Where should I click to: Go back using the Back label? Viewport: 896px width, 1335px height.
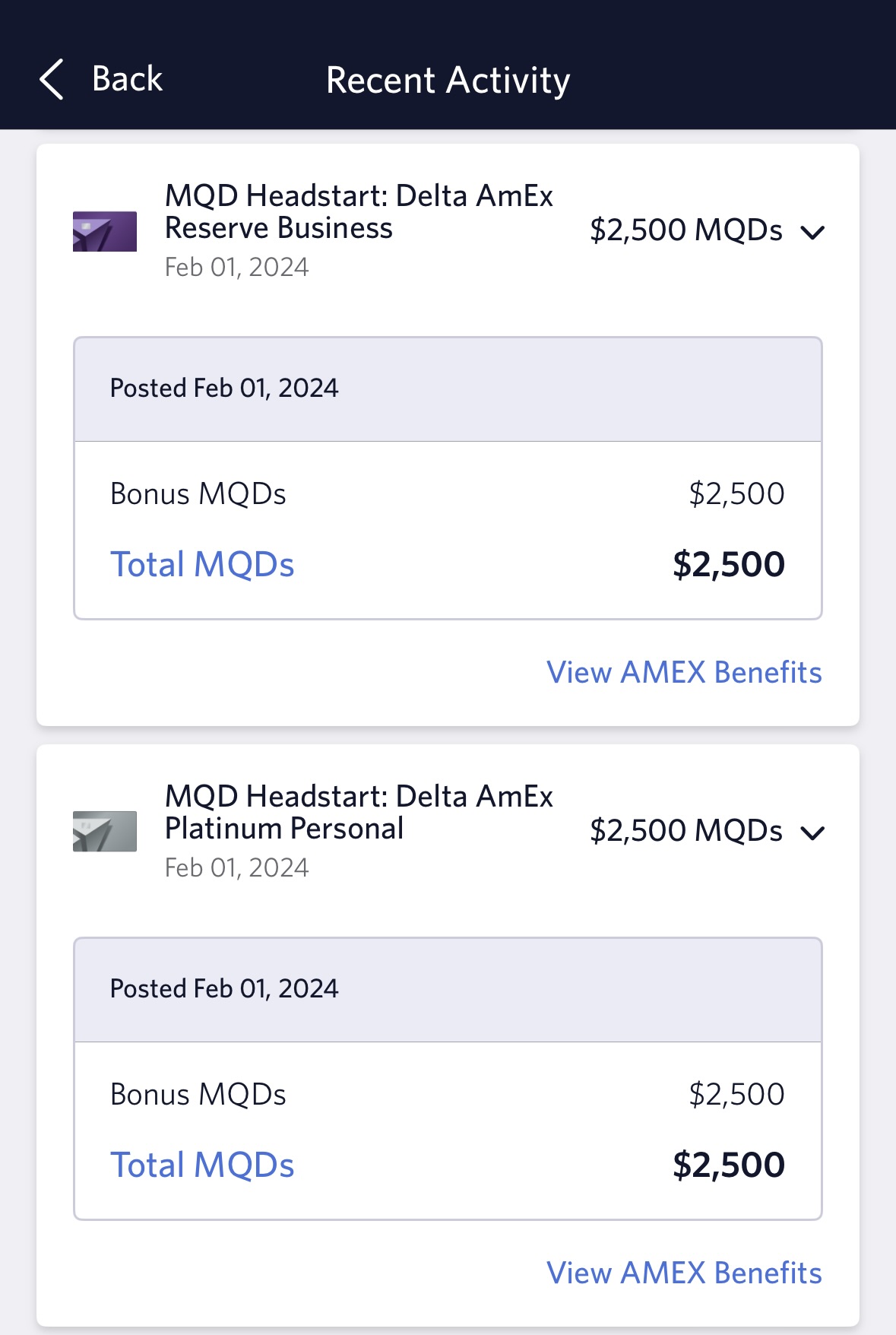(127, 79)
